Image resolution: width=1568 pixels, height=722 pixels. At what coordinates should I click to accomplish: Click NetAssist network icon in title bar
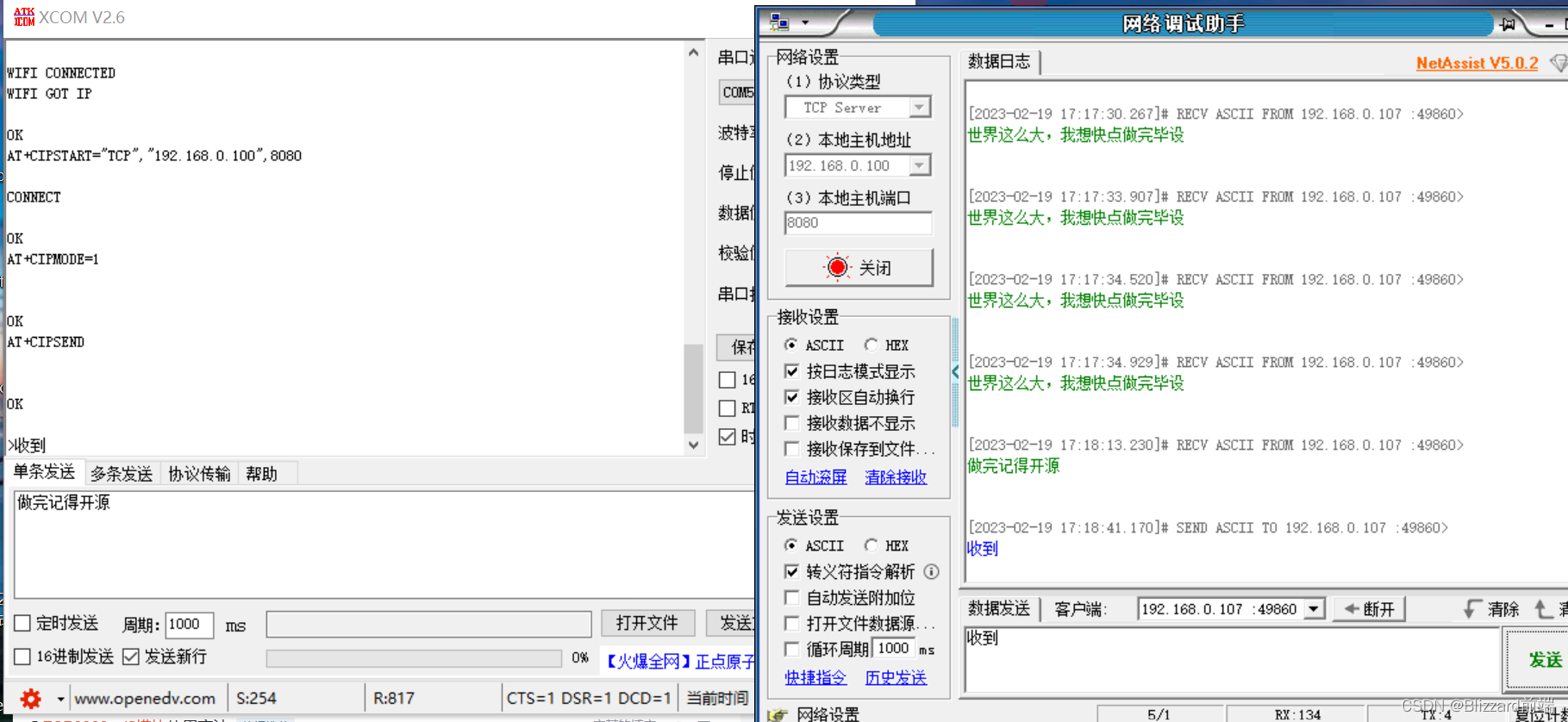tap(779, 22)
